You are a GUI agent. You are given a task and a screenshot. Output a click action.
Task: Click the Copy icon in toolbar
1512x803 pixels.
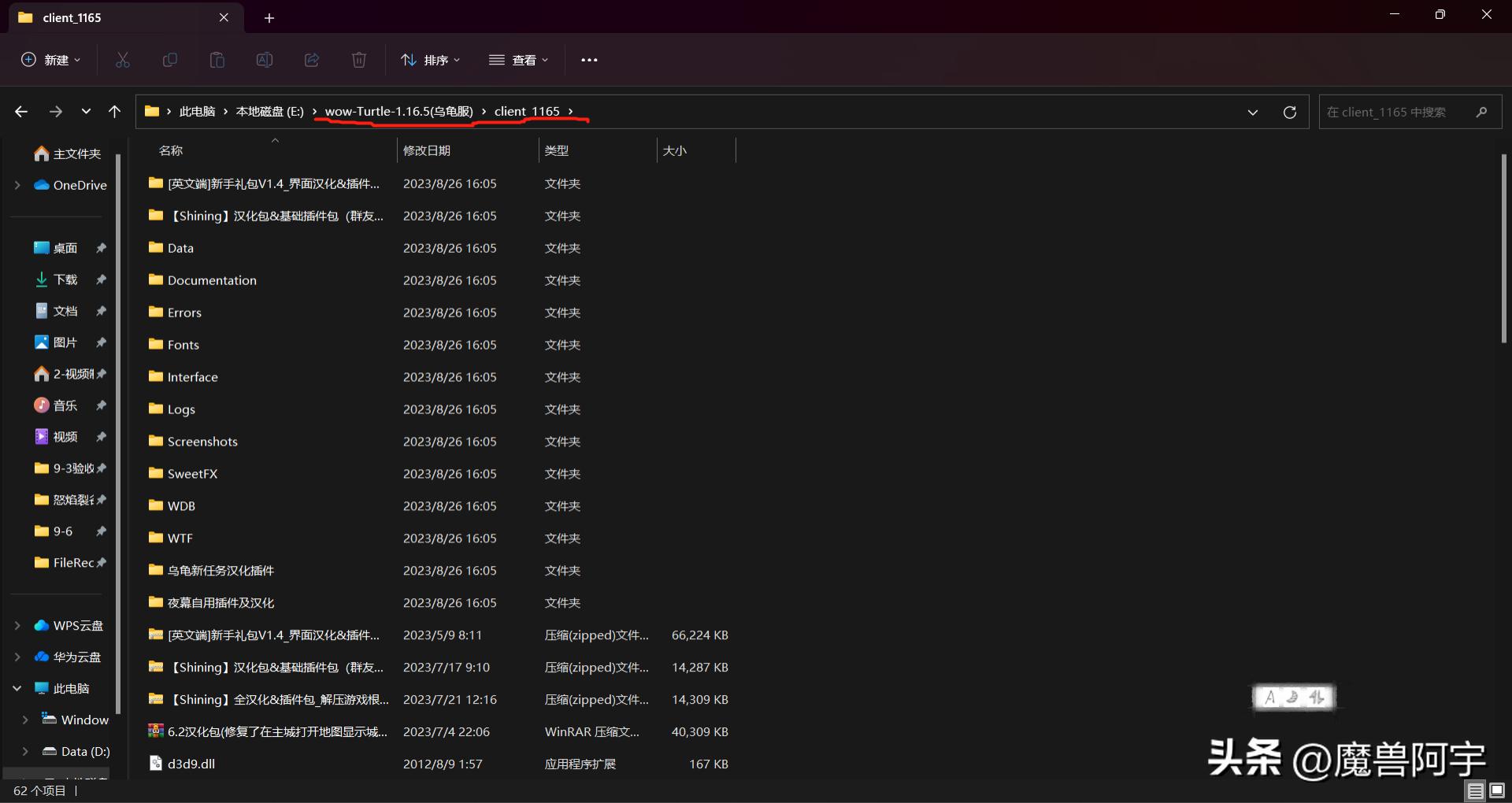(170, 60)
